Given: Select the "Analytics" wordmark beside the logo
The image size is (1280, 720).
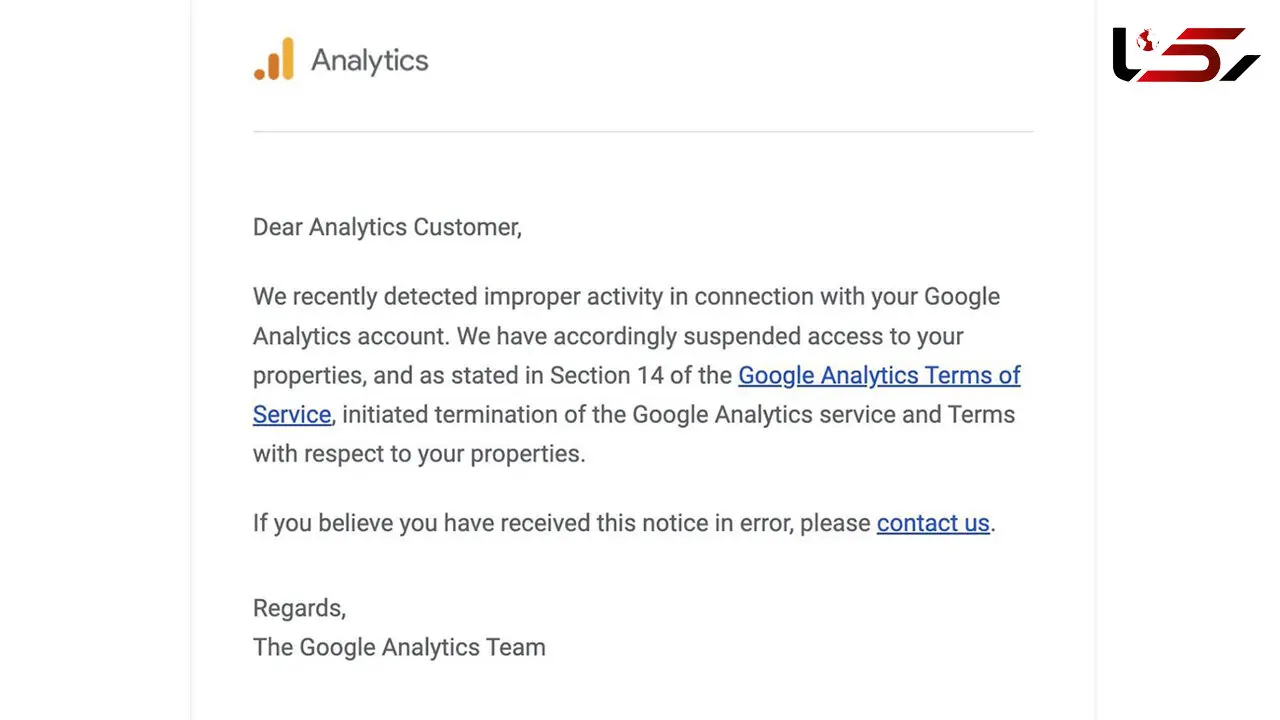Looking at the screenshot, I should 370,60.
